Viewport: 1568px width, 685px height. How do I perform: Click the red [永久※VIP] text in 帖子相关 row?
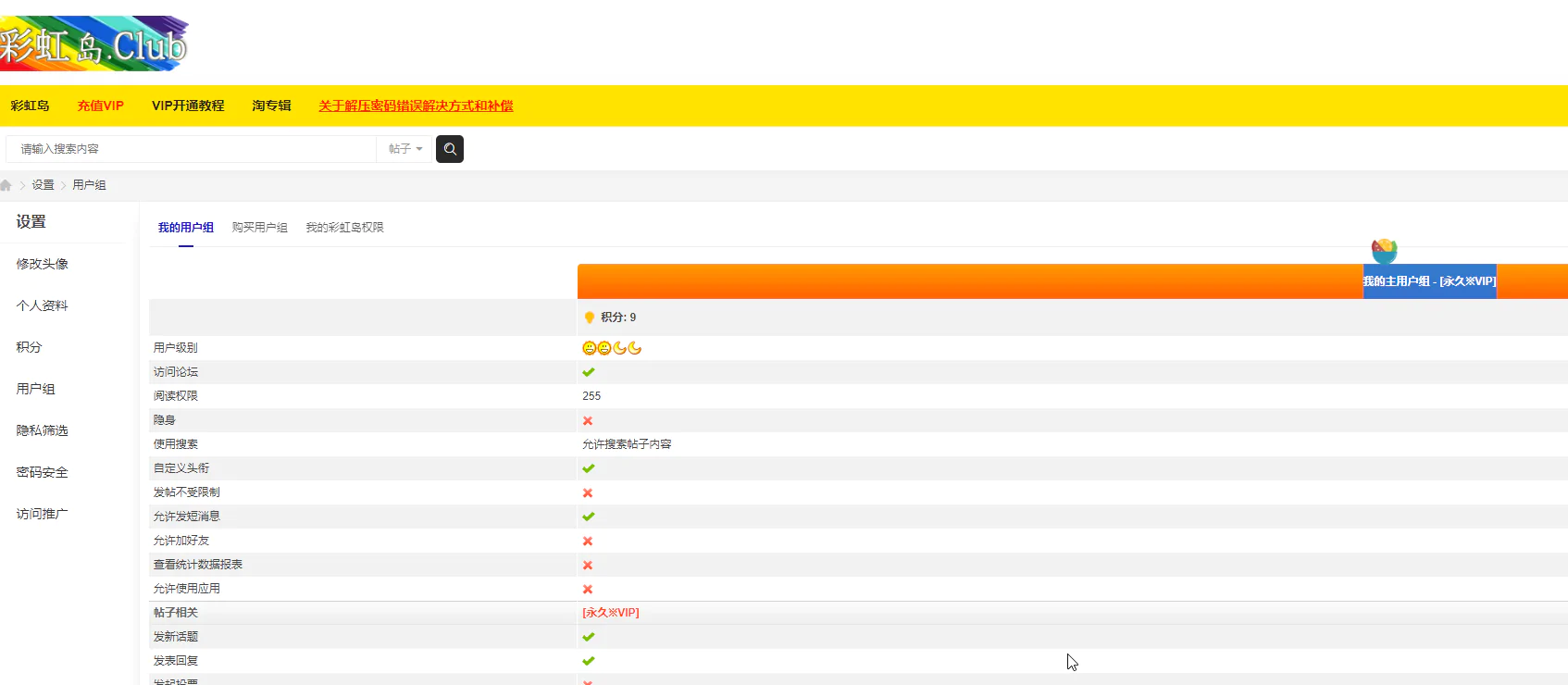tap(611, 613)
